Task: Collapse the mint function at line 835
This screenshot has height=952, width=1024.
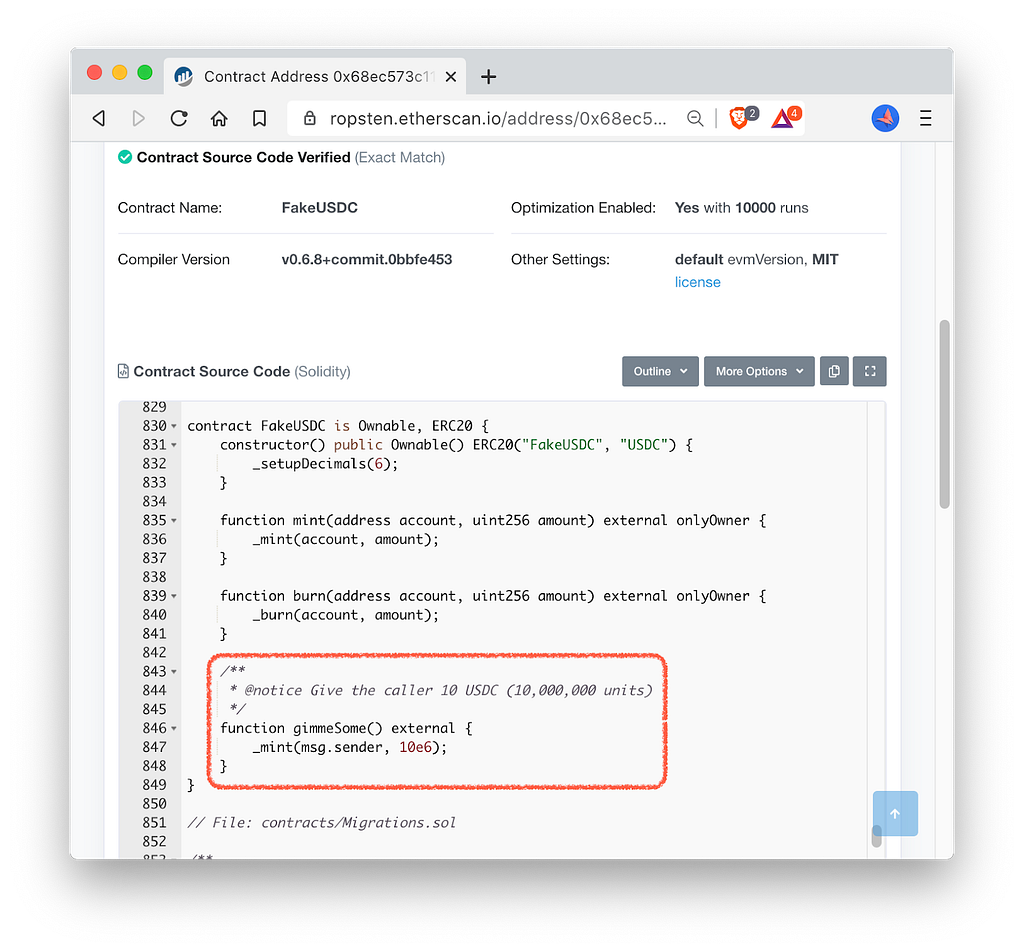Action: (174, 521)
